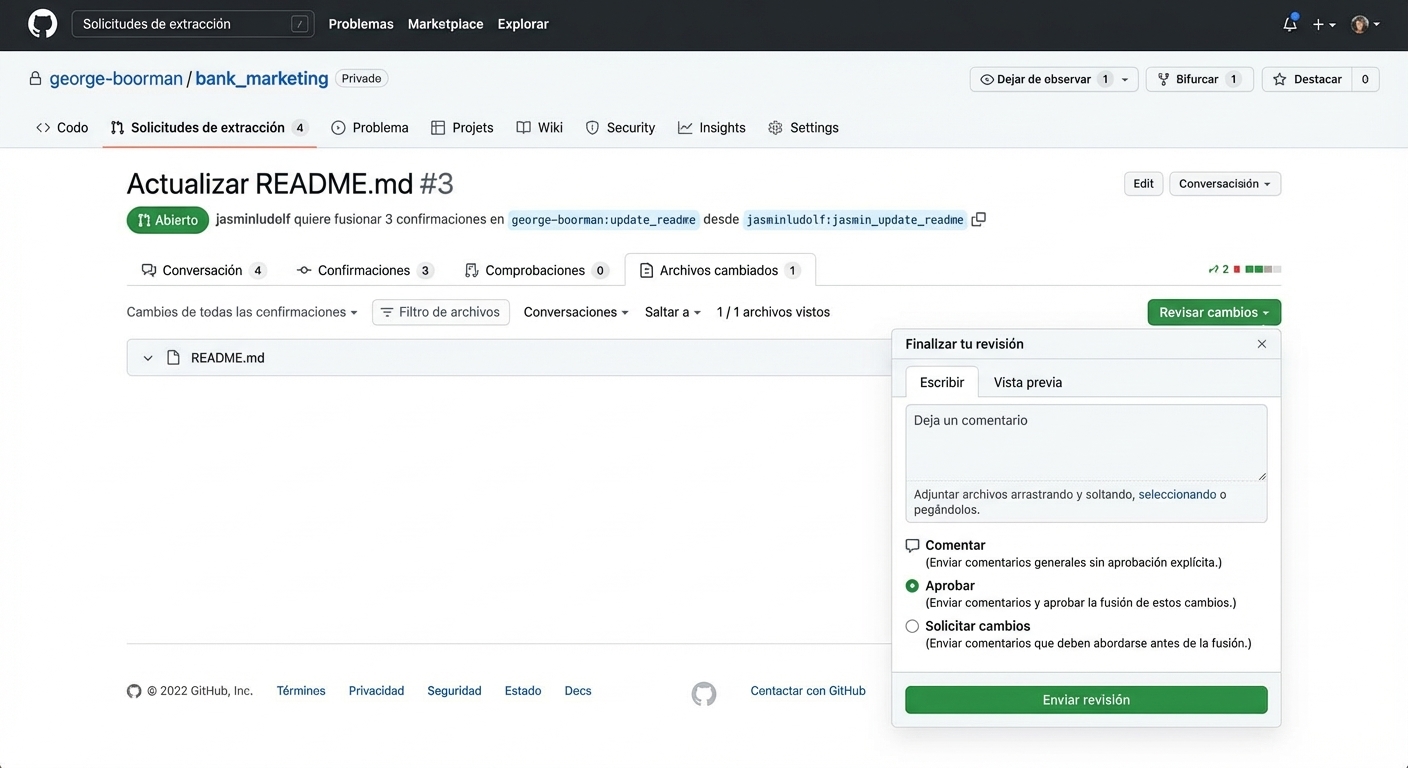This screenshot has width=1408, height=768.
Task: Open the Seguridad footer link
Action: (x=454, y=691)
